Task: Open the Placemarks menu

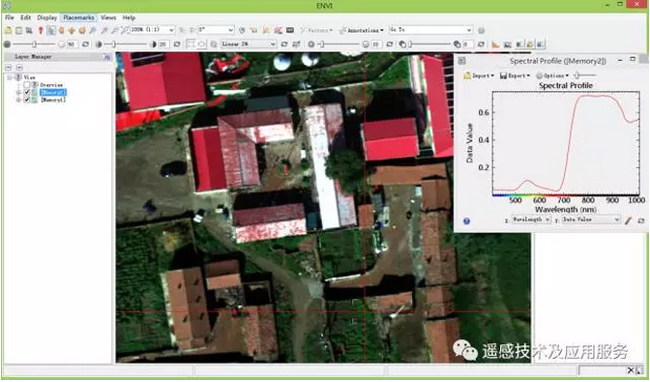Action: tap(79, 18)
